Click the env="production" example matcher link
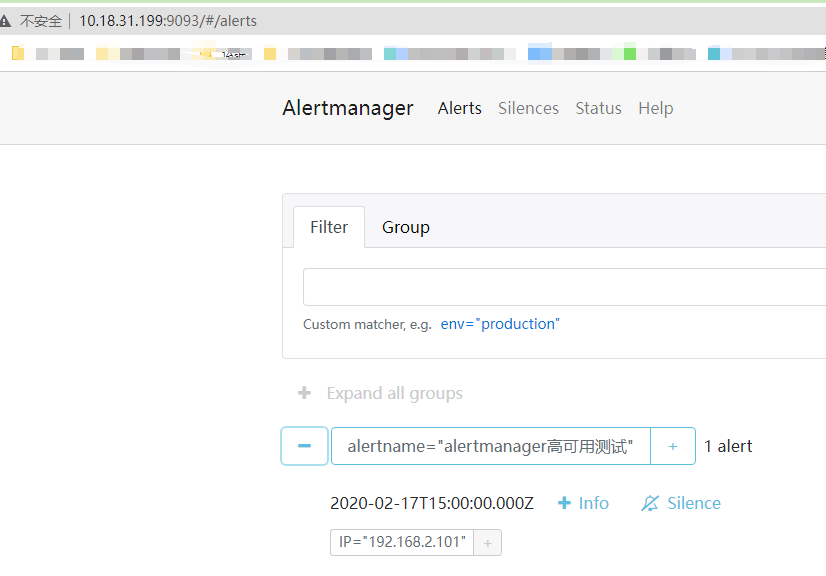 coord(500,324)
